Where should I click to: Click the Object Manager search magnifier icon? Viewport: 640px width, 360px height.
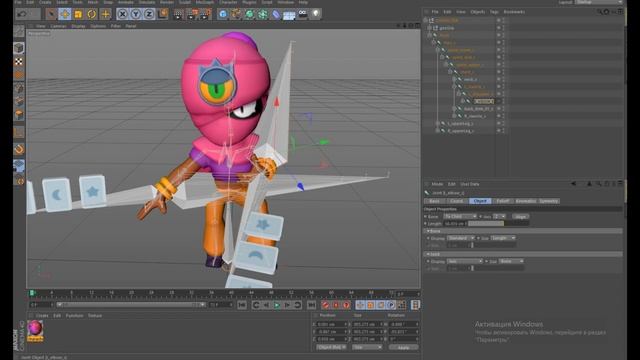(599, 12)
